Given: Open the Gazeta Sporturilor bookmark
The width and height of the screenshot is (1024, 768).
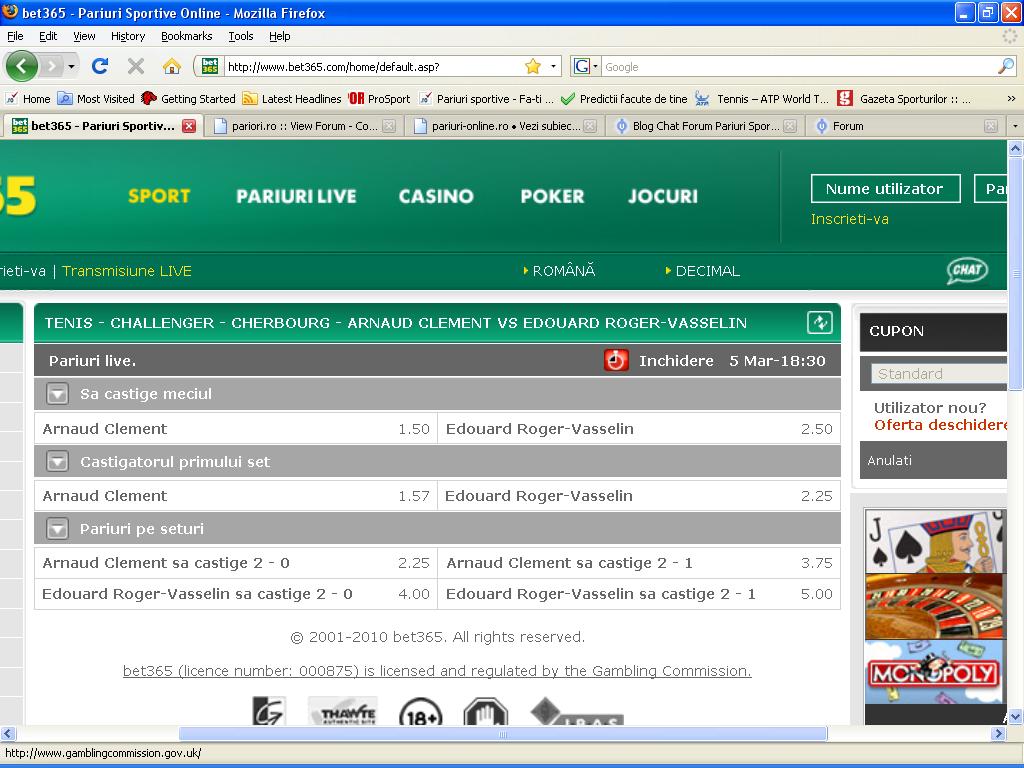Looking at the screenshot, I should (904, 99).
